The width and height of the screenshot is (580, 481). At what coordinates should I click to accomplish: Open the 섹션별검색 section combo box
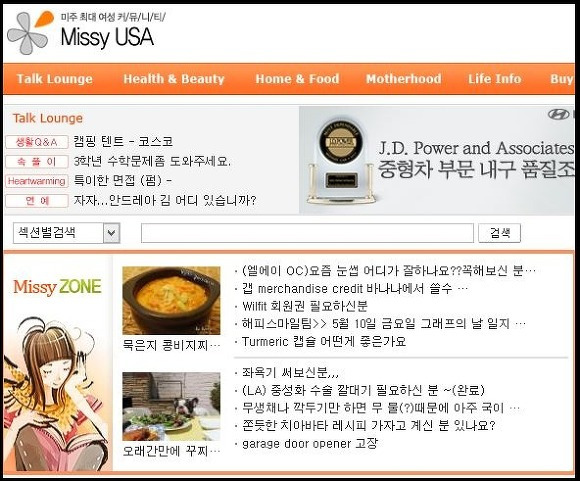tap(66, 233)
